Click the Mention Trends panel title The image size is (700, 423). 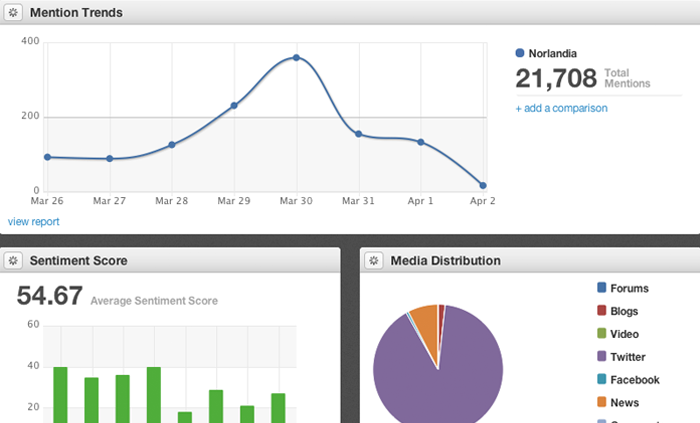[76, 12]
